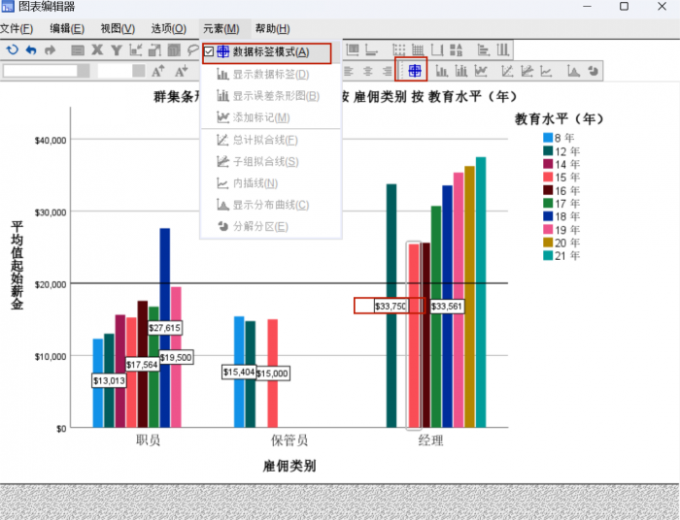Viewport: 680px width, 520px height.
Task: Open the 选项(O) menu
Action: click(x=169, y=29)
